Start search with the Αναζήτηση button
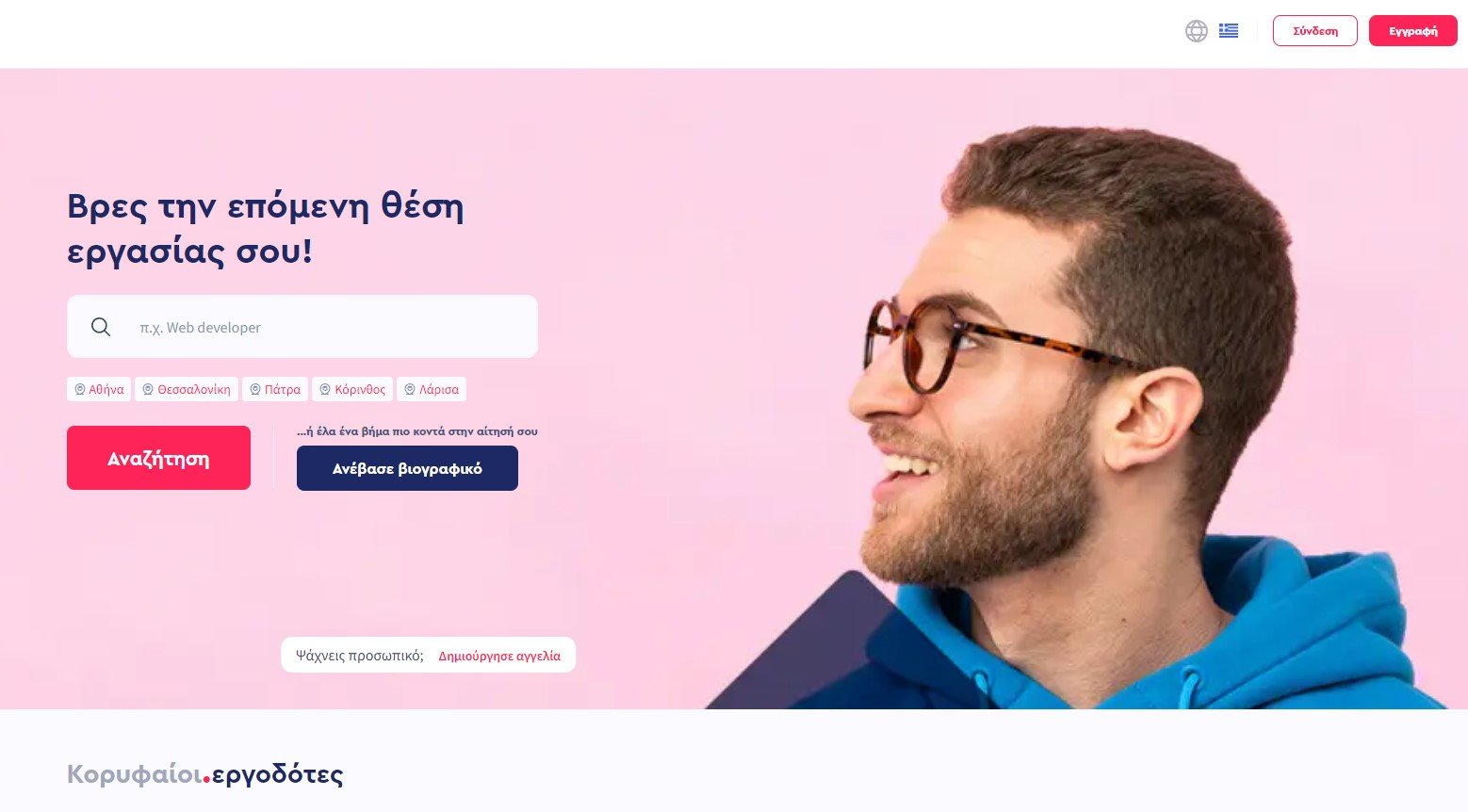Screen dimensions: 1468x812 pyautogui.click(x=158, y=458)
